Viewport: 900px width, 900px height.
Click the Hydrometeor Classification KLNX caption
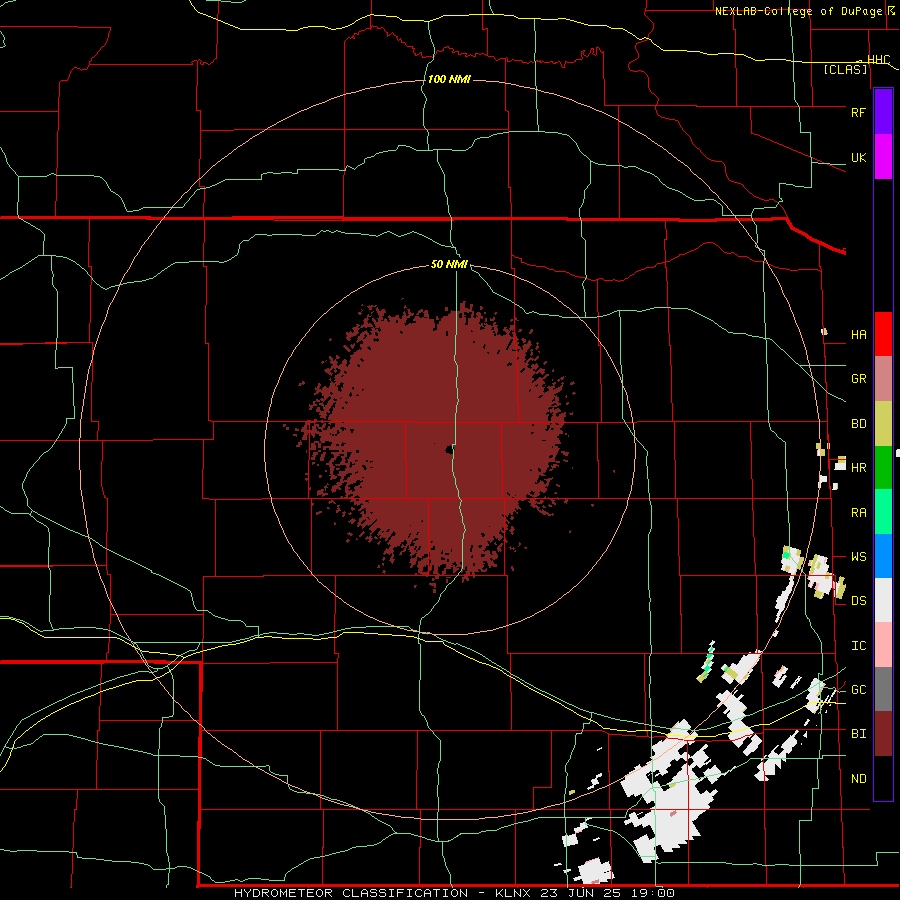454,893
